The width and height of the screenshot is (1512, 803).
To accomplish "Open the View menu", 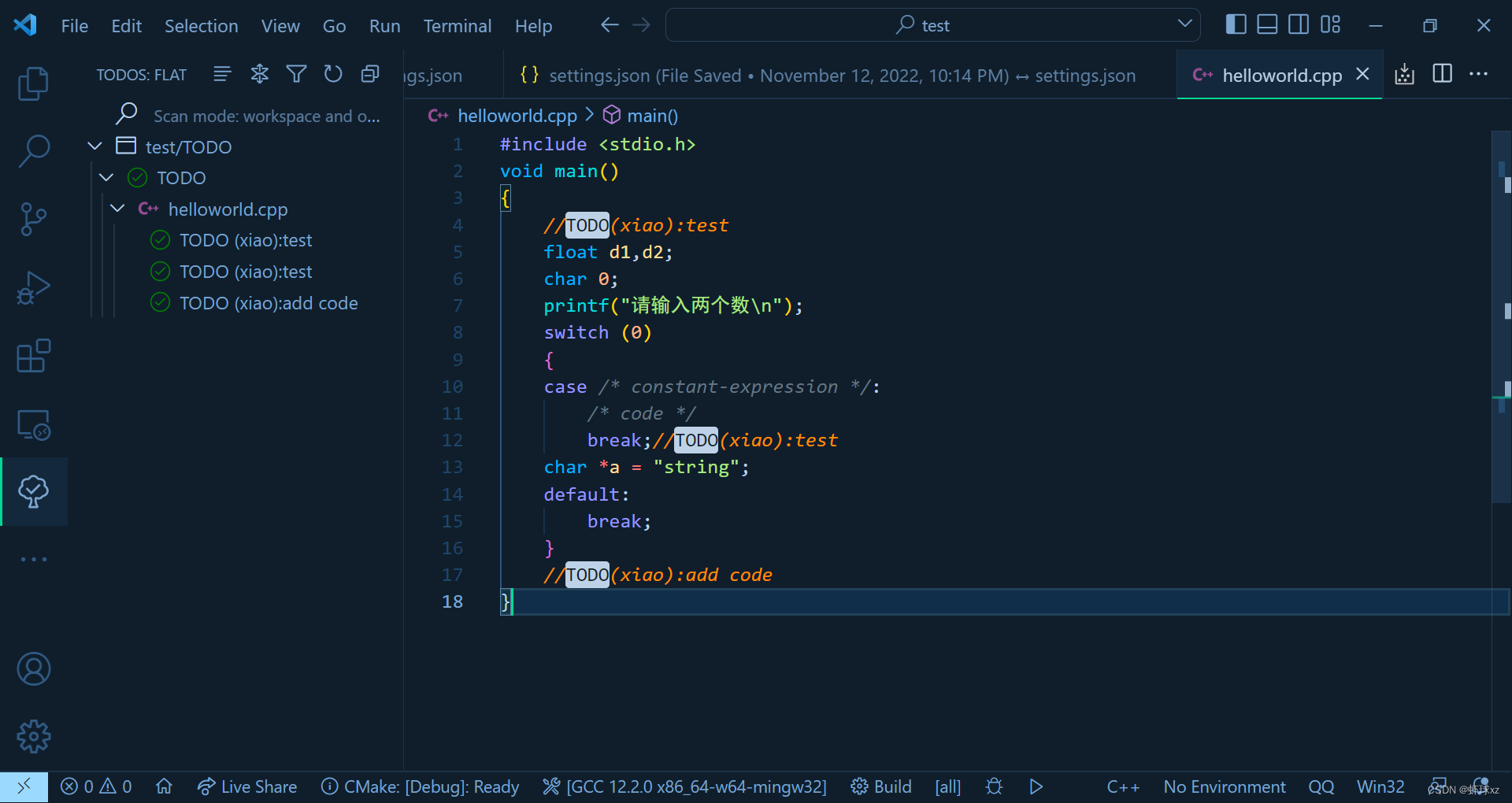I will pos(280,26).
